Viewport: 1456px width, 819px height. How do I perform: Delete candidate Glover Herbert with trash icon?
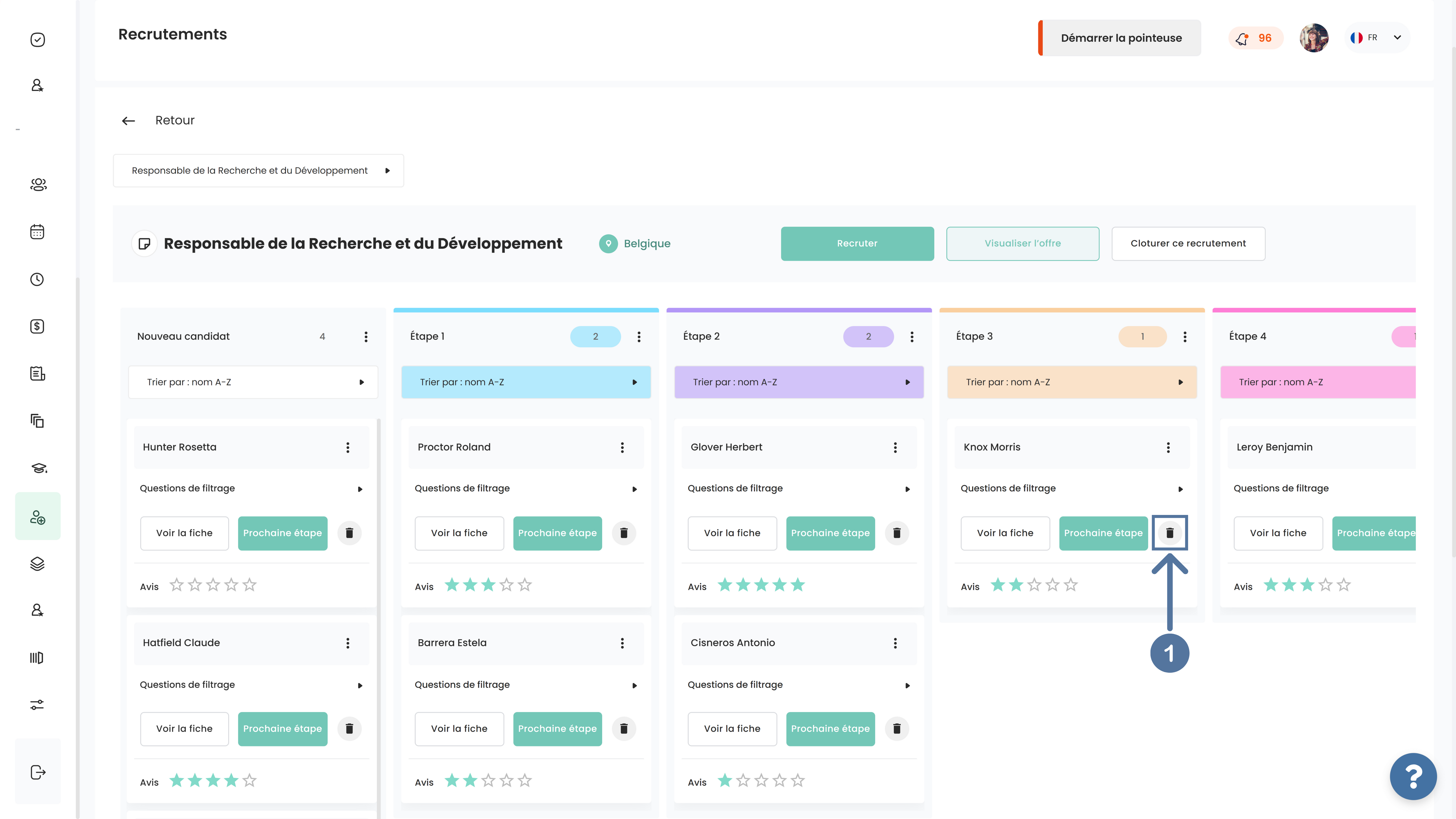pyautogui.click(x=897, y=533)
